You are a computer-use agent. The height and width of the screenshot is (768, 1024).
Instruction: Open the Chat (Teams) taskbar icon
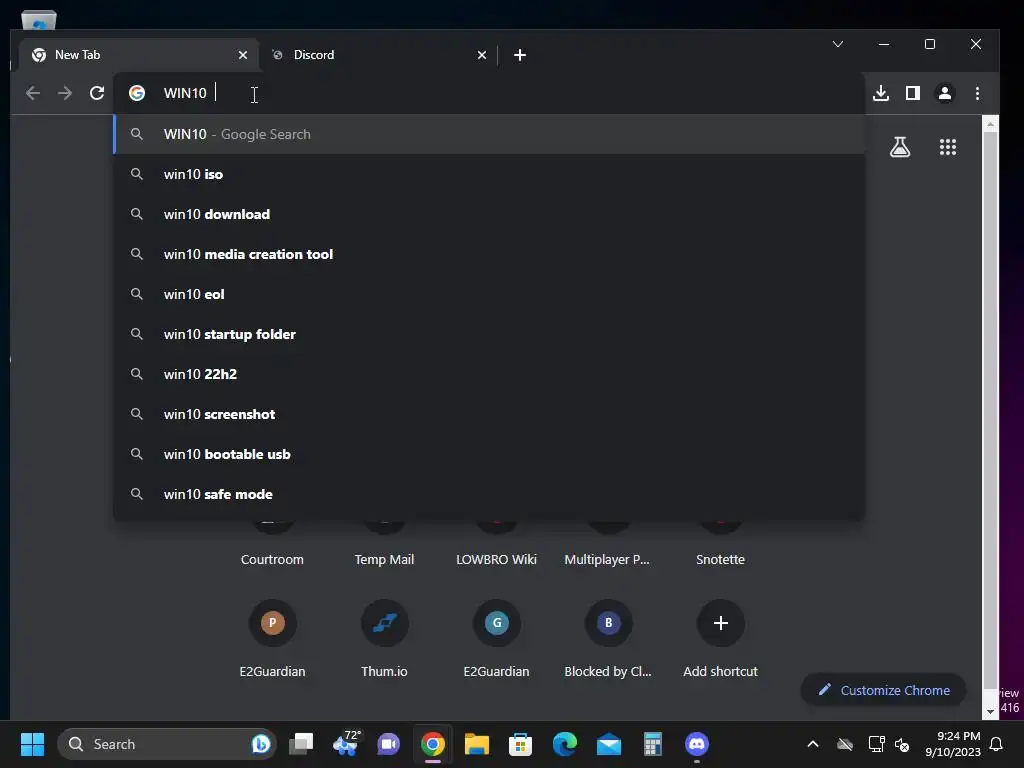(389, 744)
